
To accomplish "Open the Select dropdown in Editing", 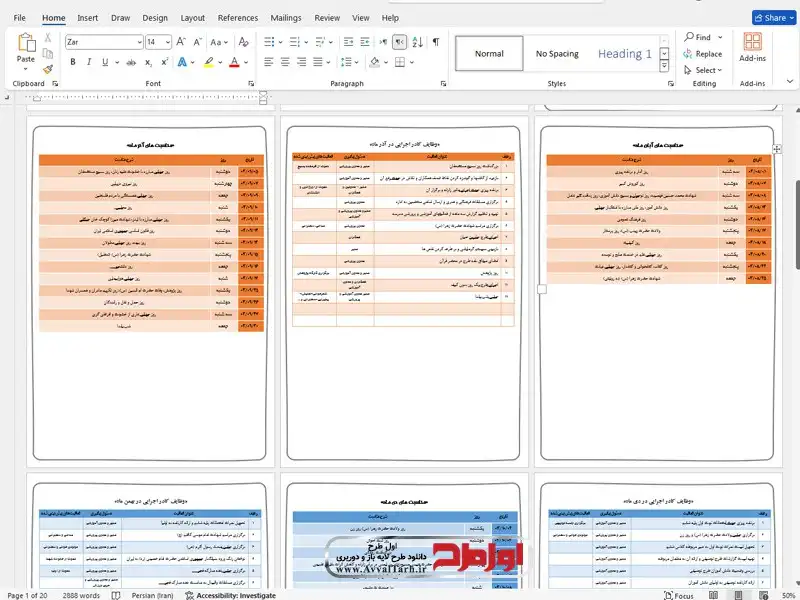I will pyautogui.click(x=703, y=70).
